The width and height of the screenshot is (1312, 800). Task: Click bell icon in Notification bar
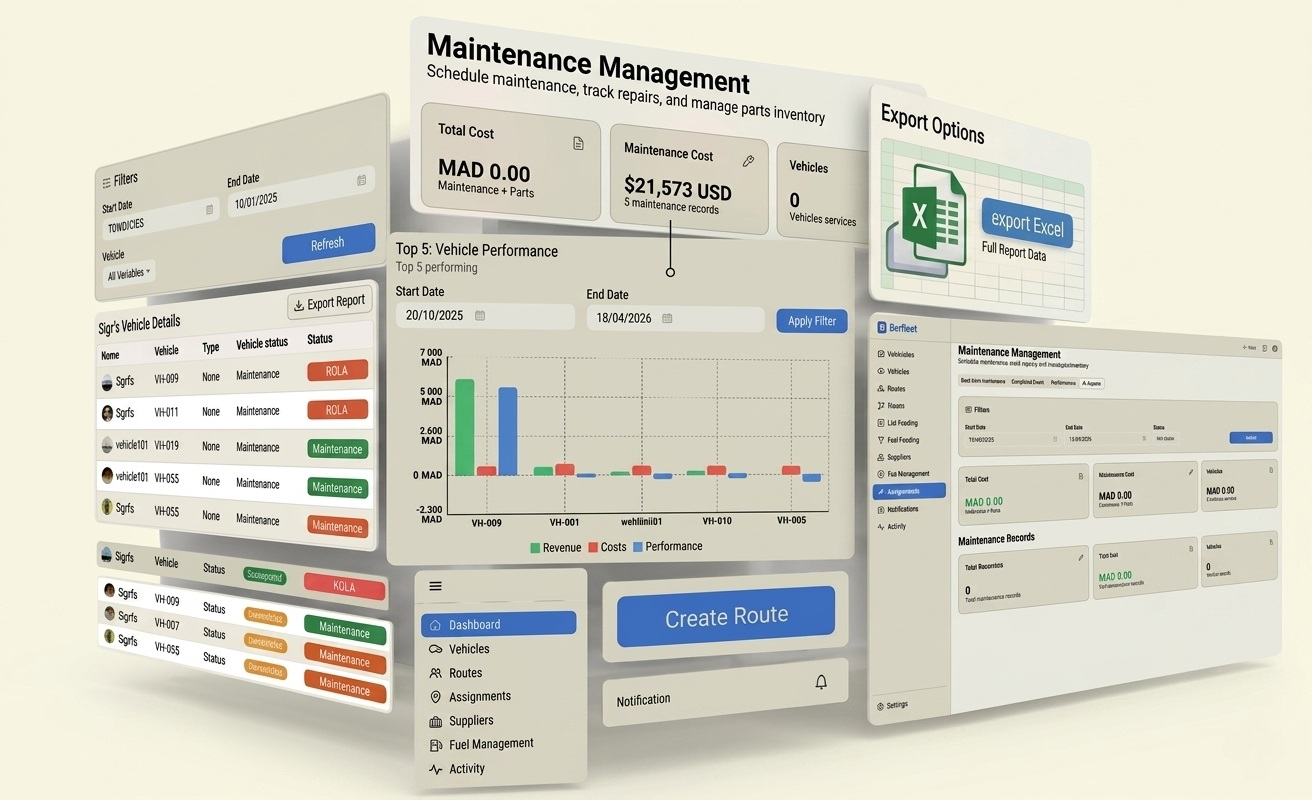point(821,682)
